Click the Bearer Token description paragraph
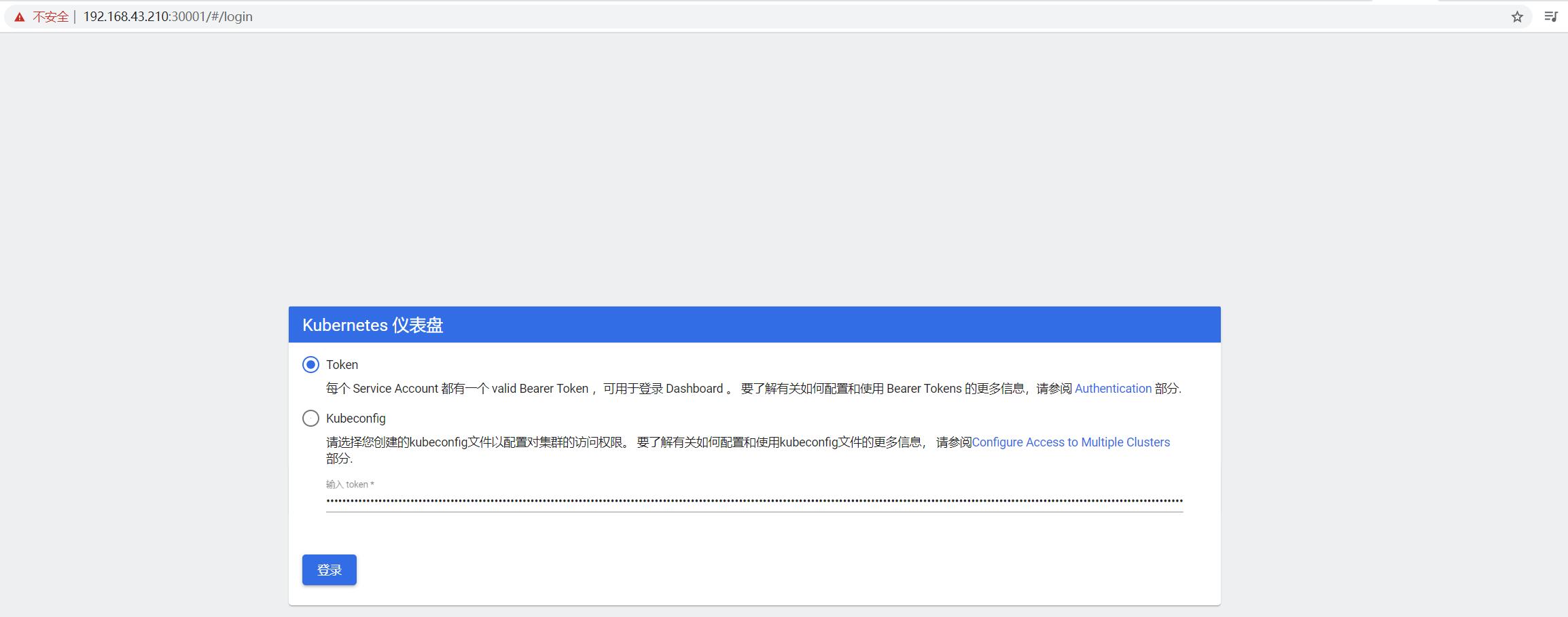Viewport: 1568px width, 617px height. coord(753,389)
